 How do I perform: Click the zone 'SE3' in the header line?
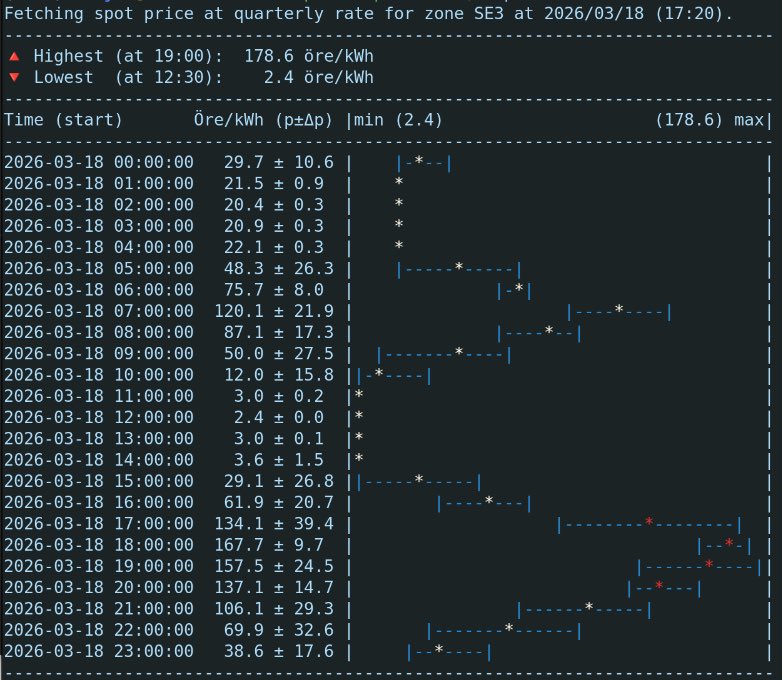point(488,13)
